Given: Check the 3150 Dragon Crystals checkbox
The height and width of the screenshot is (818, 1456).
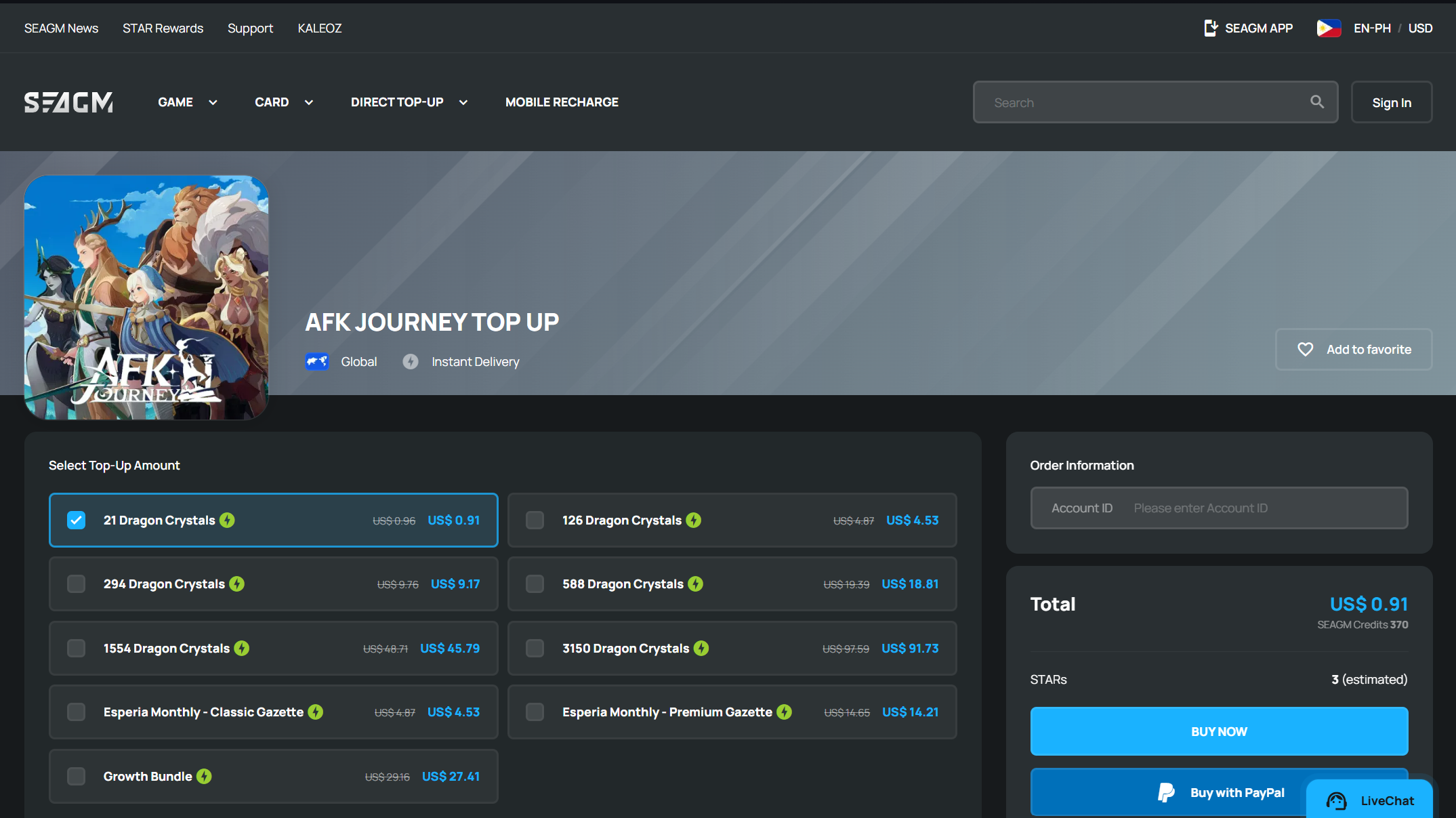Looking at the screenshot, I should coord(535,648).
